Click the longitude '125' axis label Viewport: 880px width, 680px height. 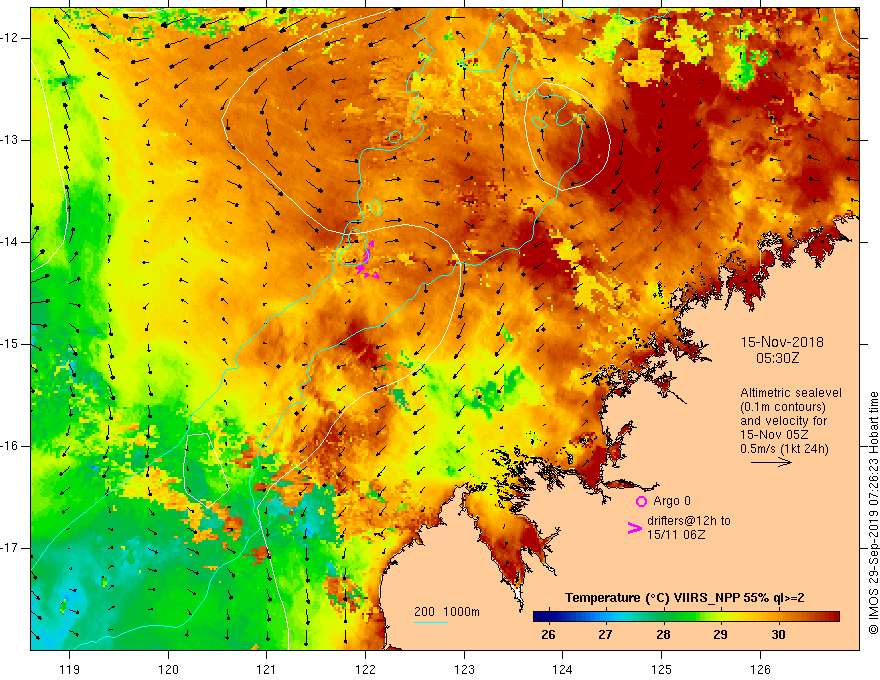coord(662,669)
